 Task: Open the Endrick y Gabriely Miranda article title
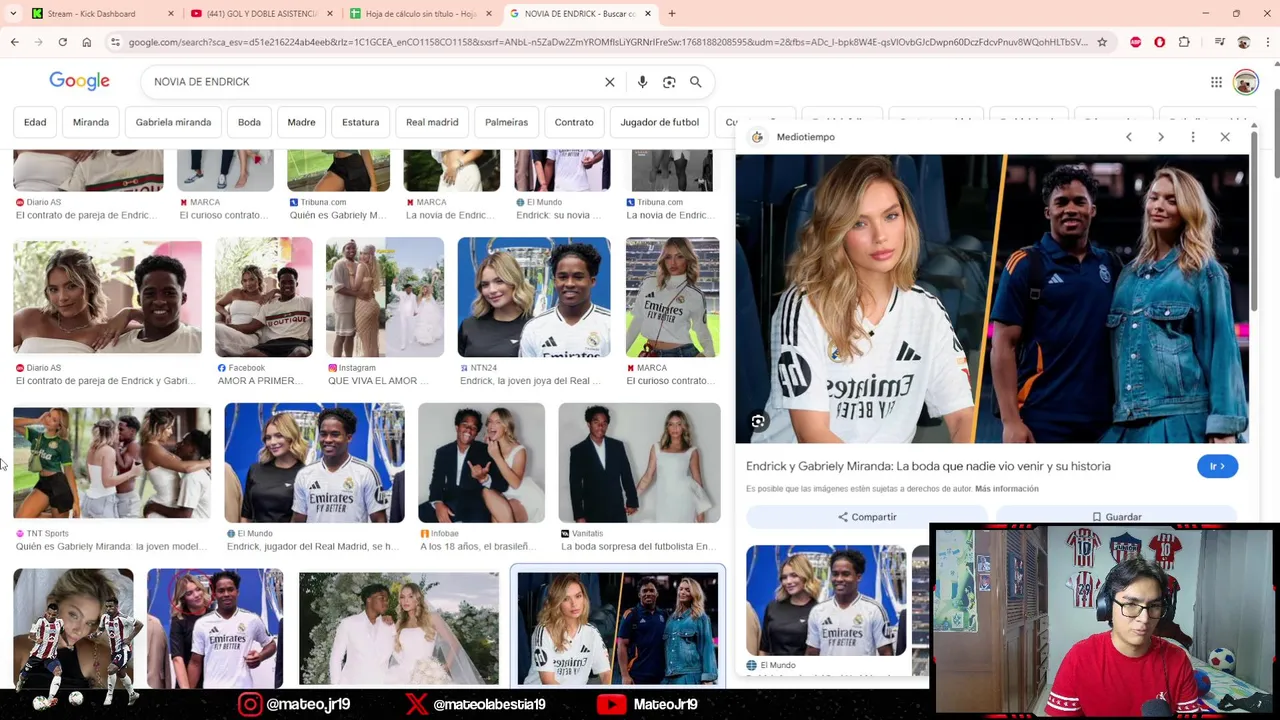928,466
